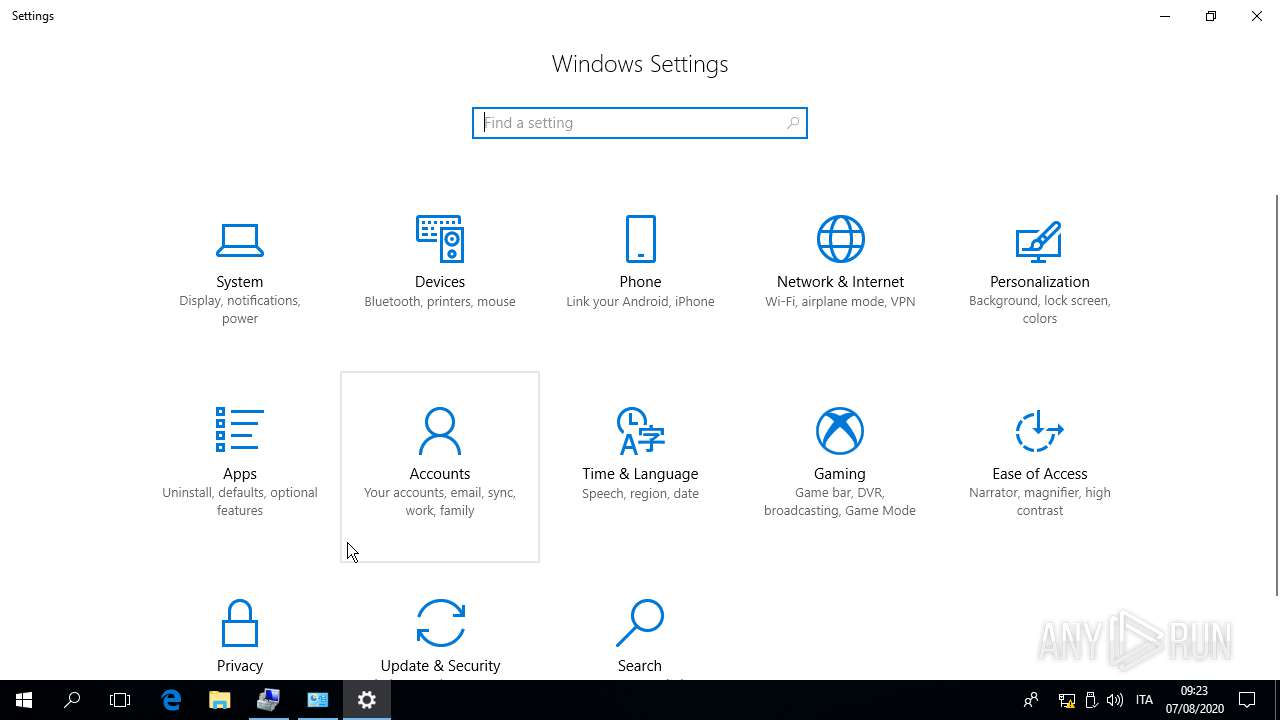This screenshot has height=720, width=1280.
Task: Open the People icon in system tray
Action: (1031, 700)
